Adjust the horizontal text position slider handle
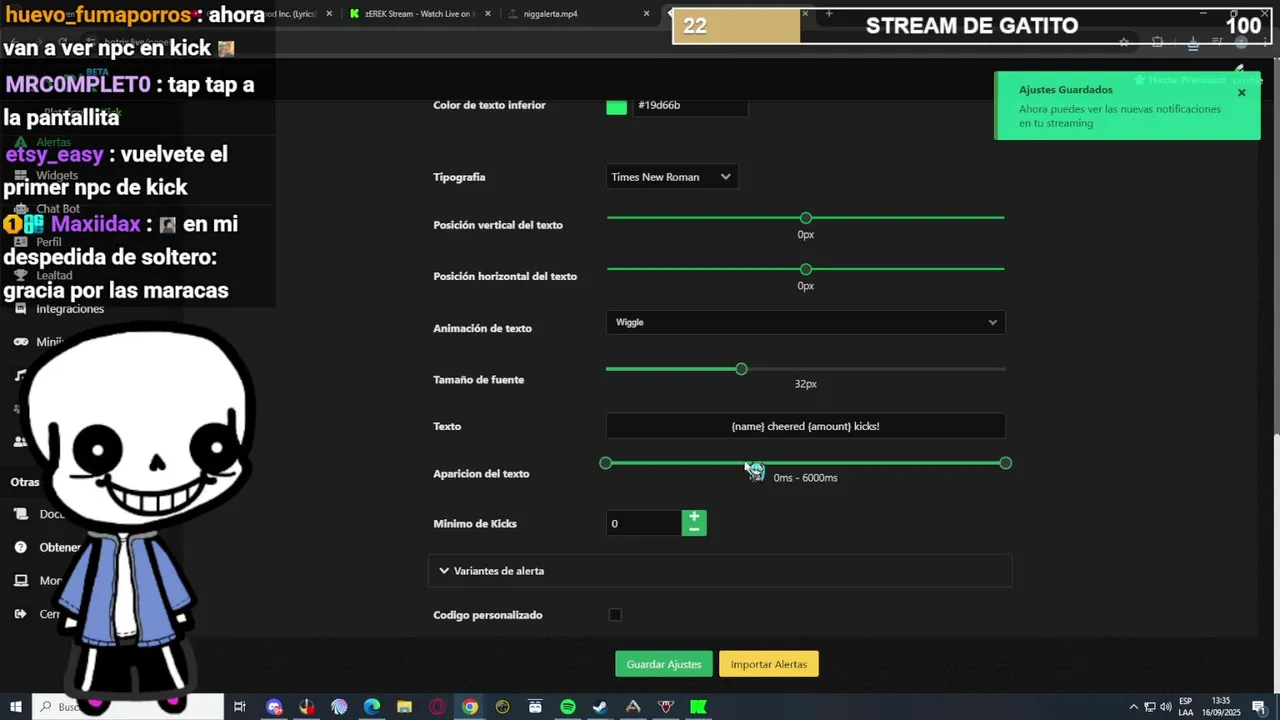 tap(806, 269)
